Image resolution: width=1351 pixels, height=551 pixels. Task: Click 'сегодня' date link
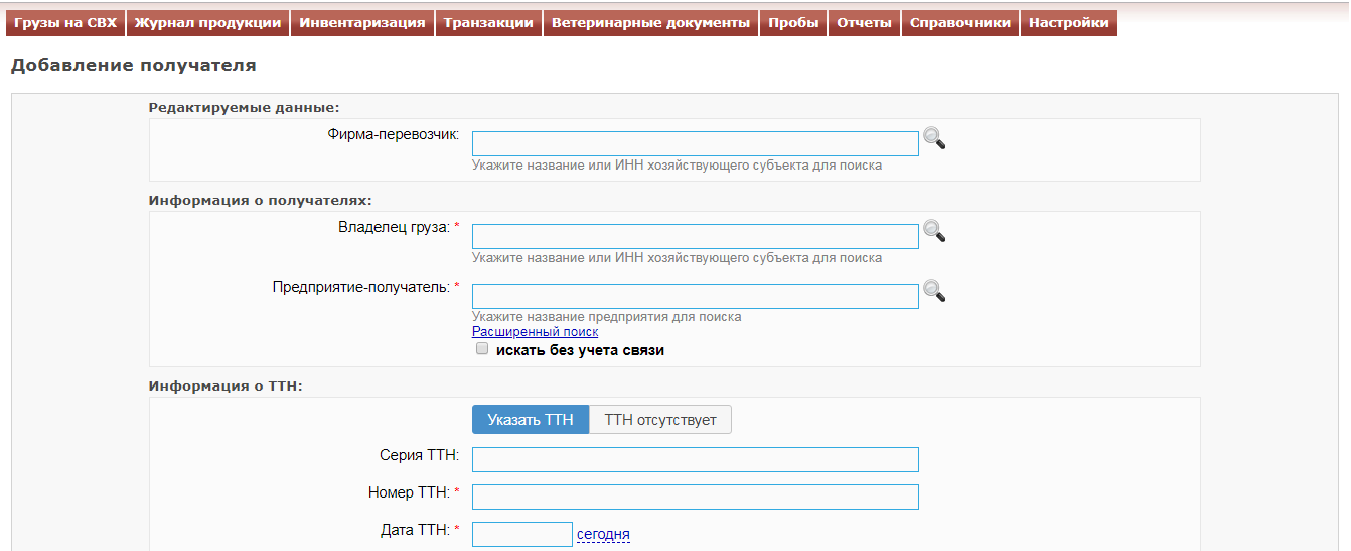point(603,535)
